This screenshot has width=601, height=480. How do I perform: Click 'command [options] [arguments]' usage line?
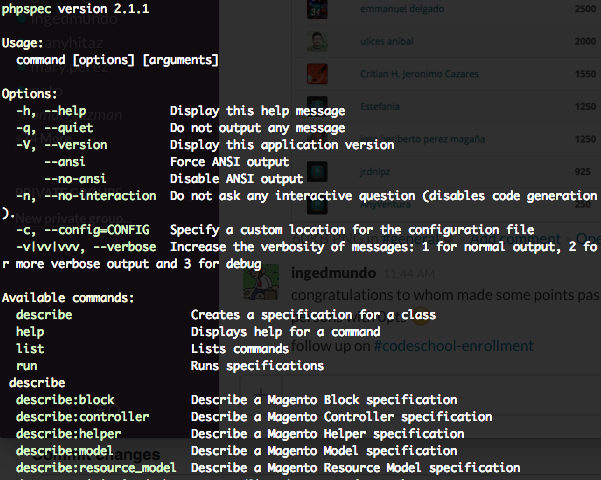tap(117, 60)
